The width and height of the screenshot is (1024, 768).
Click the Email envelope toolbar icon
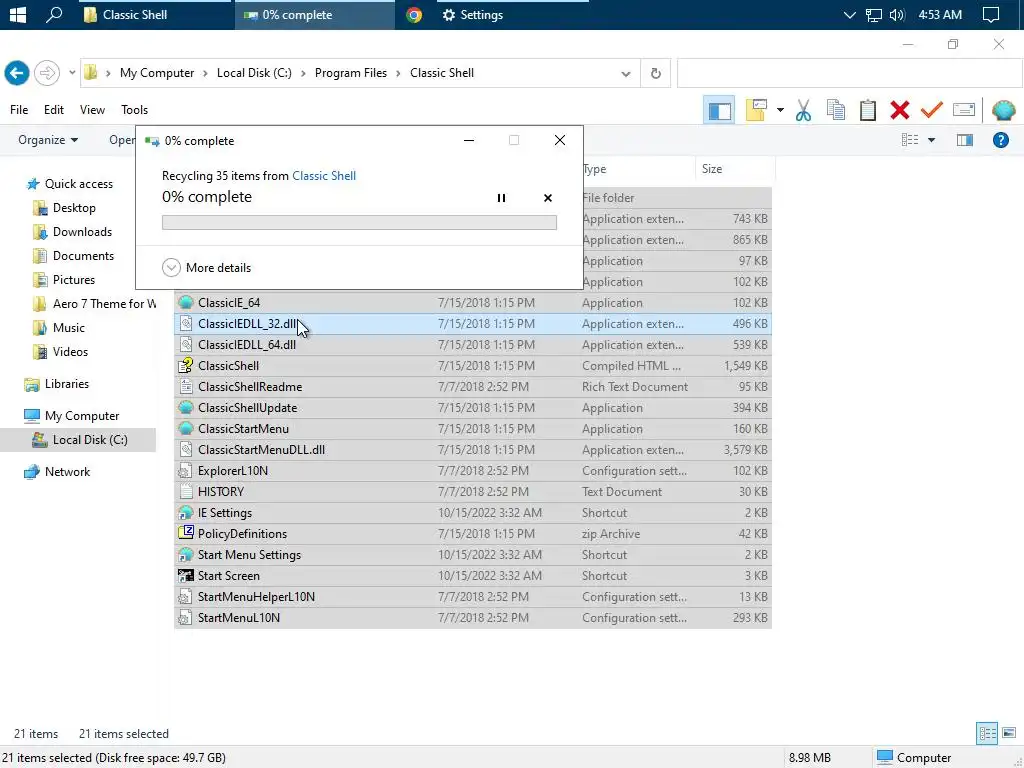[x=964, y=110]
